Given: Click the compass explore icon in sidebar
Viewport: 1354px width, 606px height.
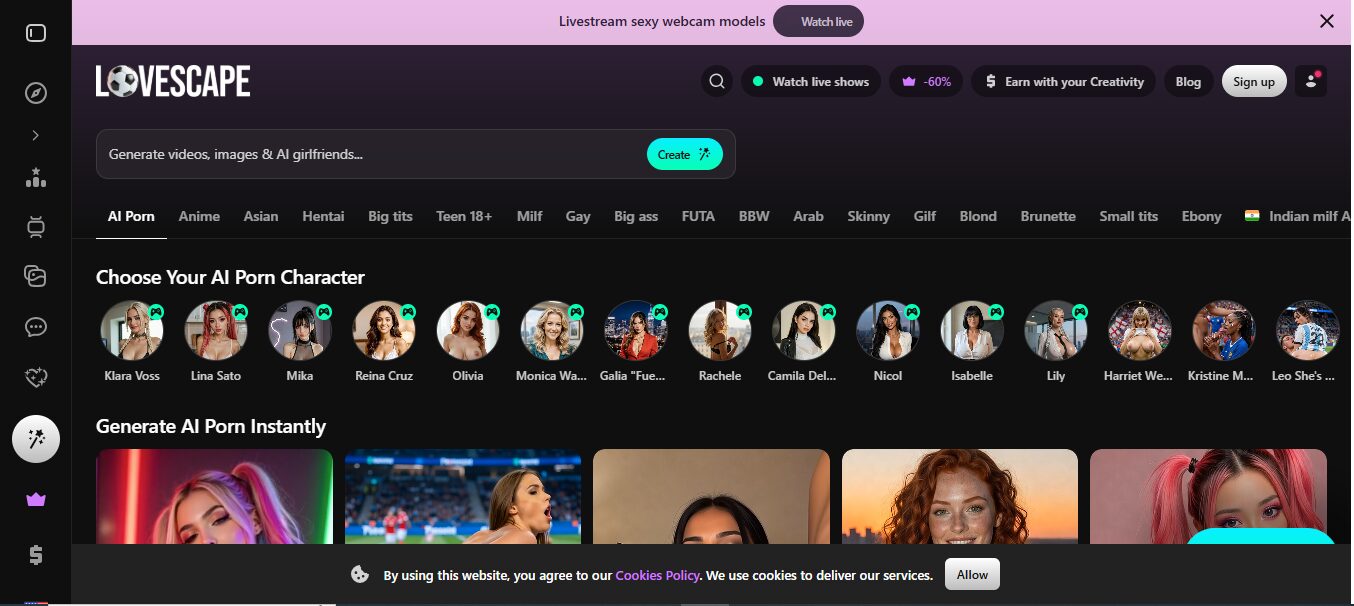Looking at the screenshot, I should [36, 93].
